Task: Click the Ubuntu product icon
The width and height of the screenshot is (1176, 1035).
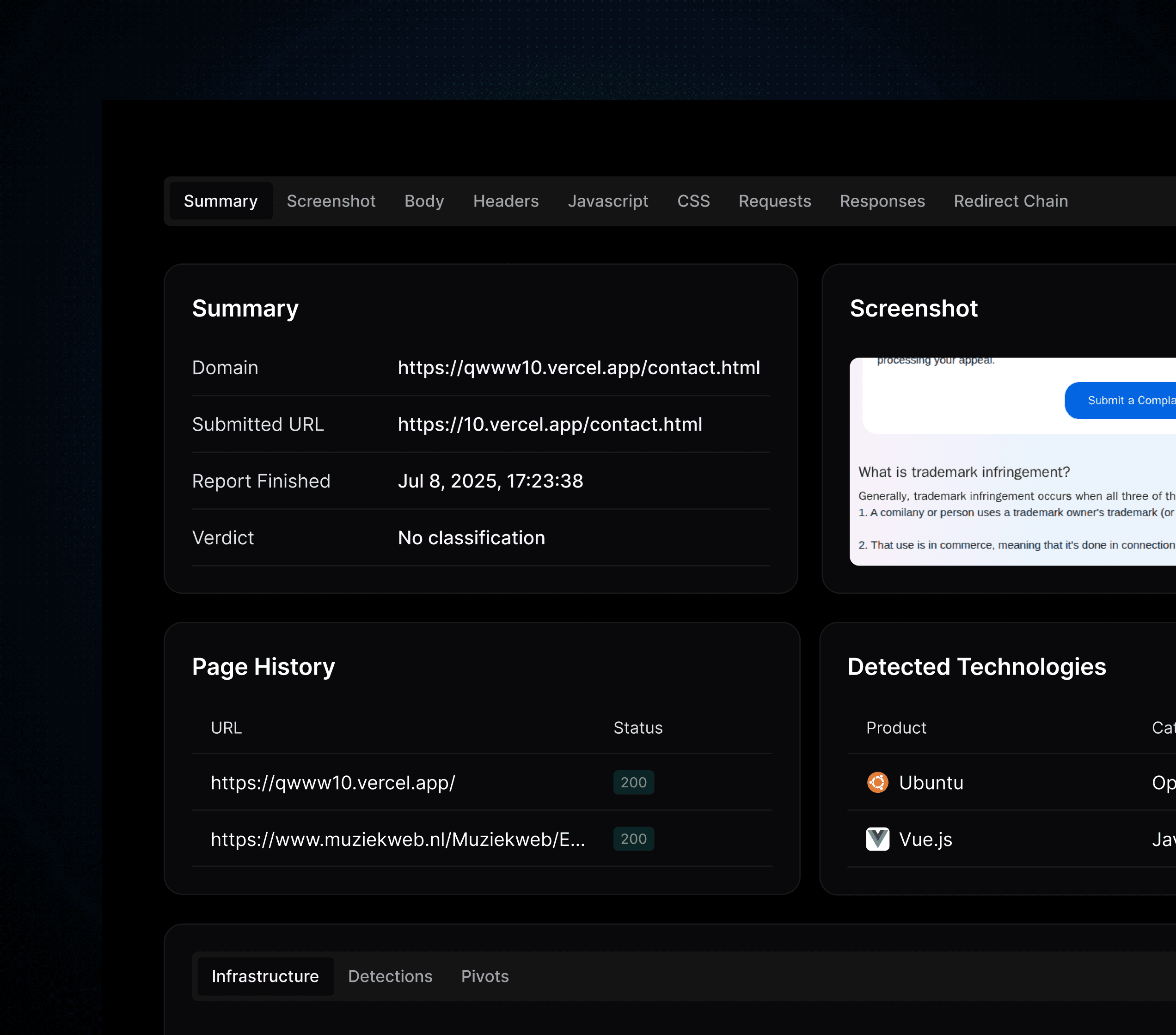Action: pos(877,782)
